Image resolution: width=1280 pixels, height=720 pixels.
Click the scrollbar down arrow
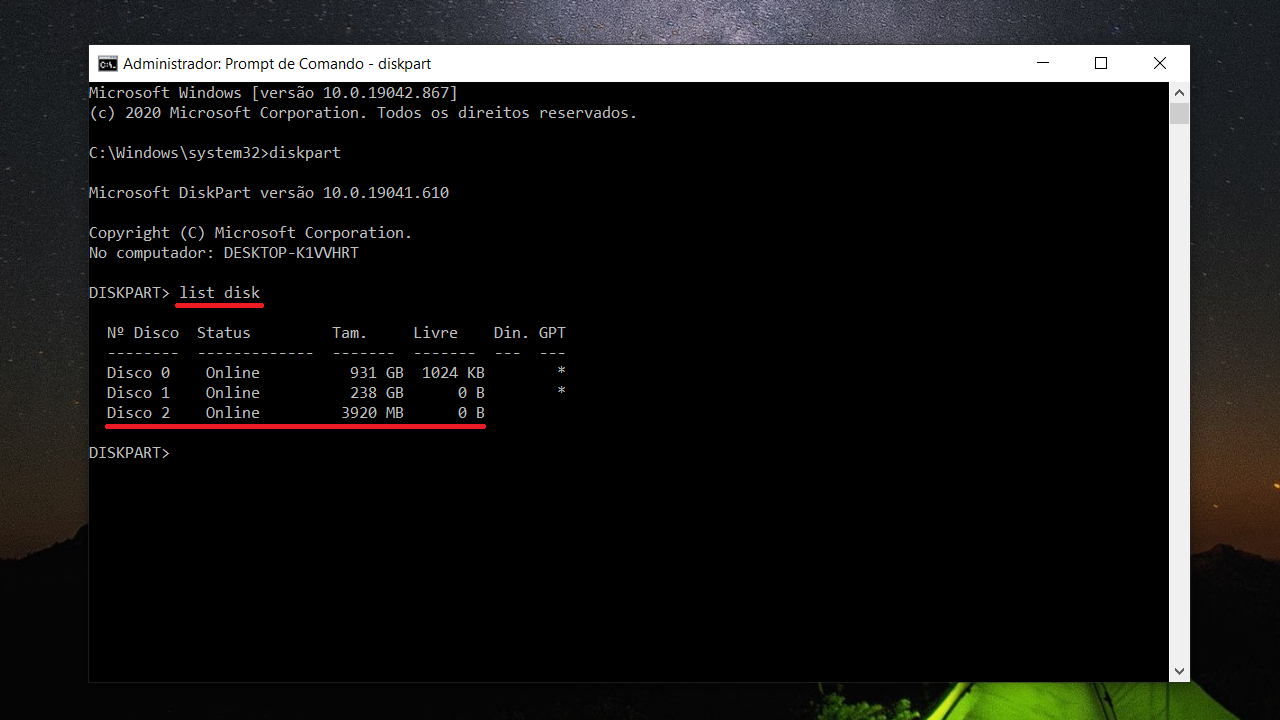tap(1179, 672)
